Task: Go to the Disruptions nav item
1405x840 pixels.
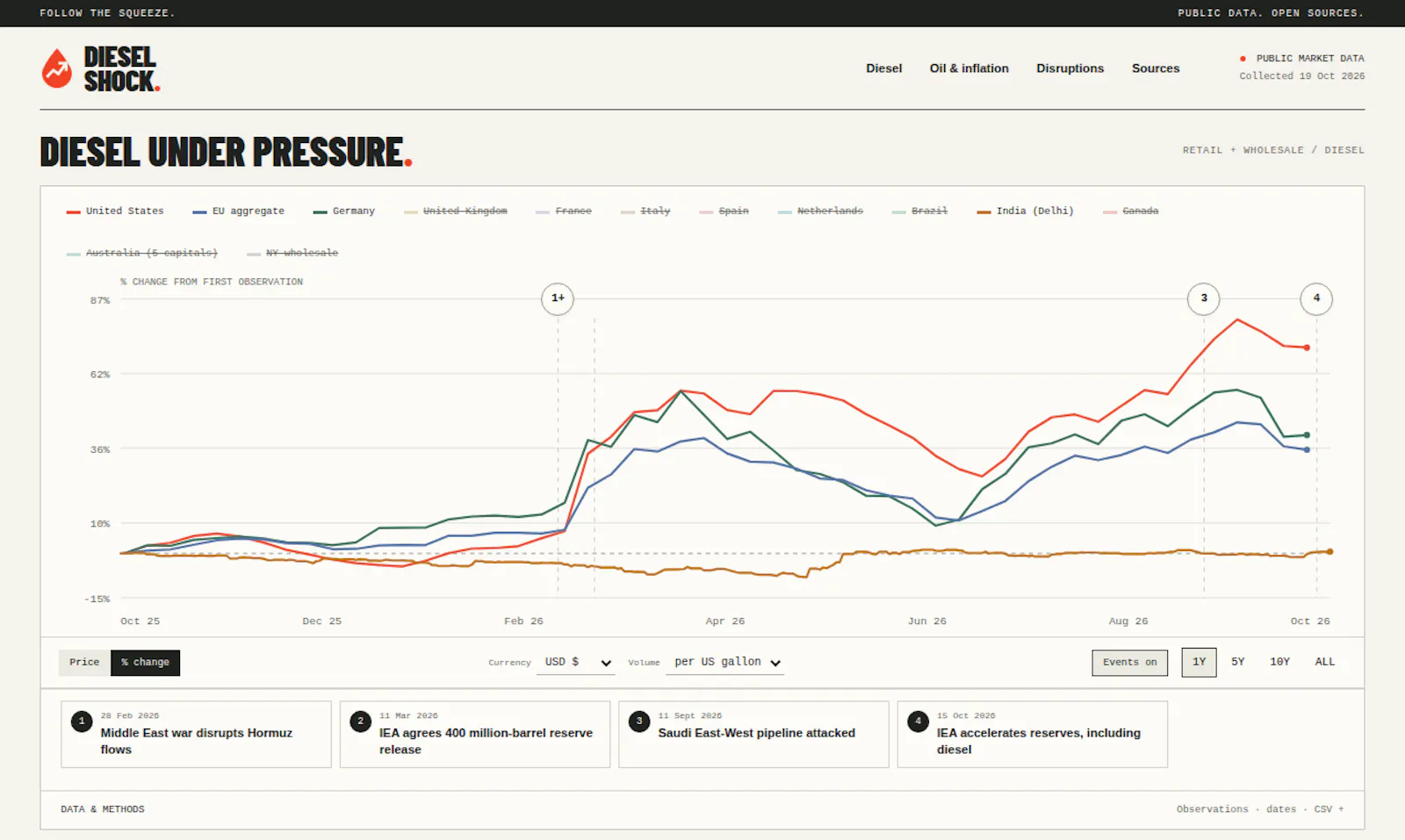Action: coord(1070,68)
